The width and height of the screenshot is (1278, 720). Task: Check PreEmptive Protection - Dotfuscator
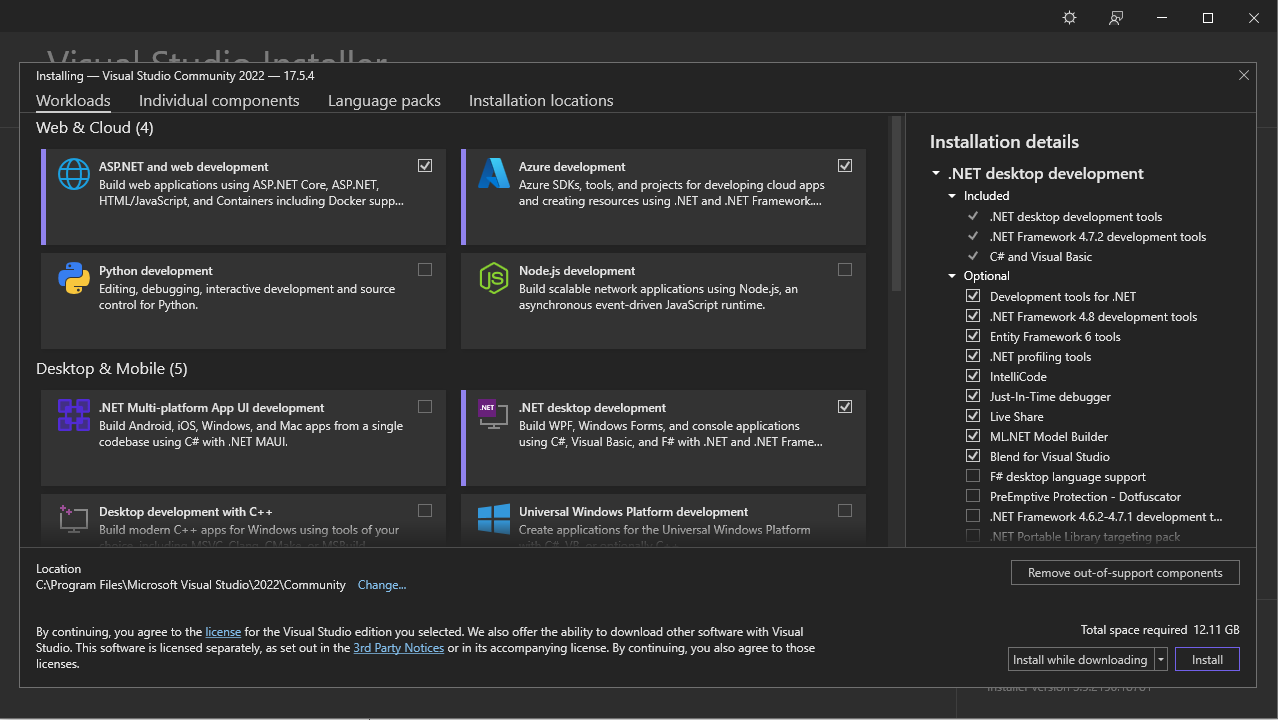(x=973, y=496)
